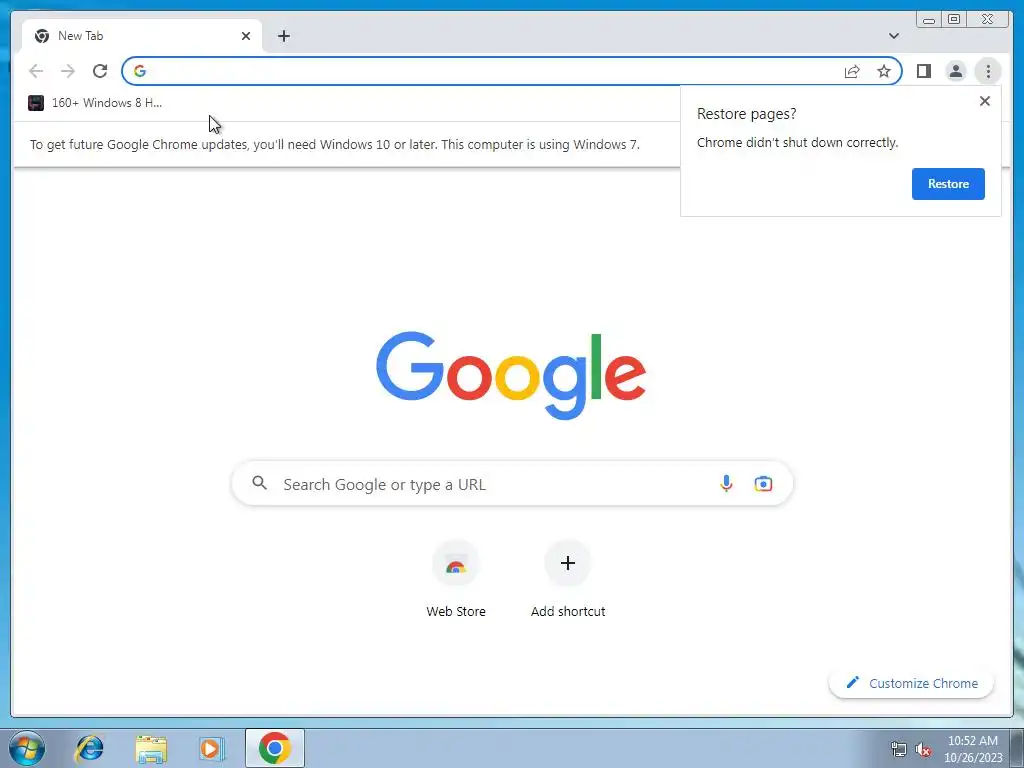The image size is (1024, 768).
Task: Open Windows Media Player from taskbar
Action: (211, 748)
